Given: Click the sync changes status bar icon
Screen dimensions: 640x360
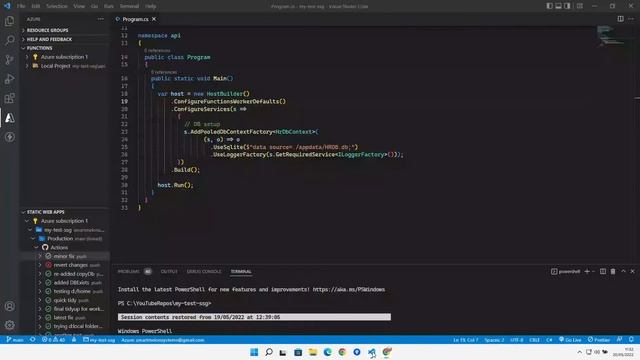Looking at the screenshot, I should (32, 340).
